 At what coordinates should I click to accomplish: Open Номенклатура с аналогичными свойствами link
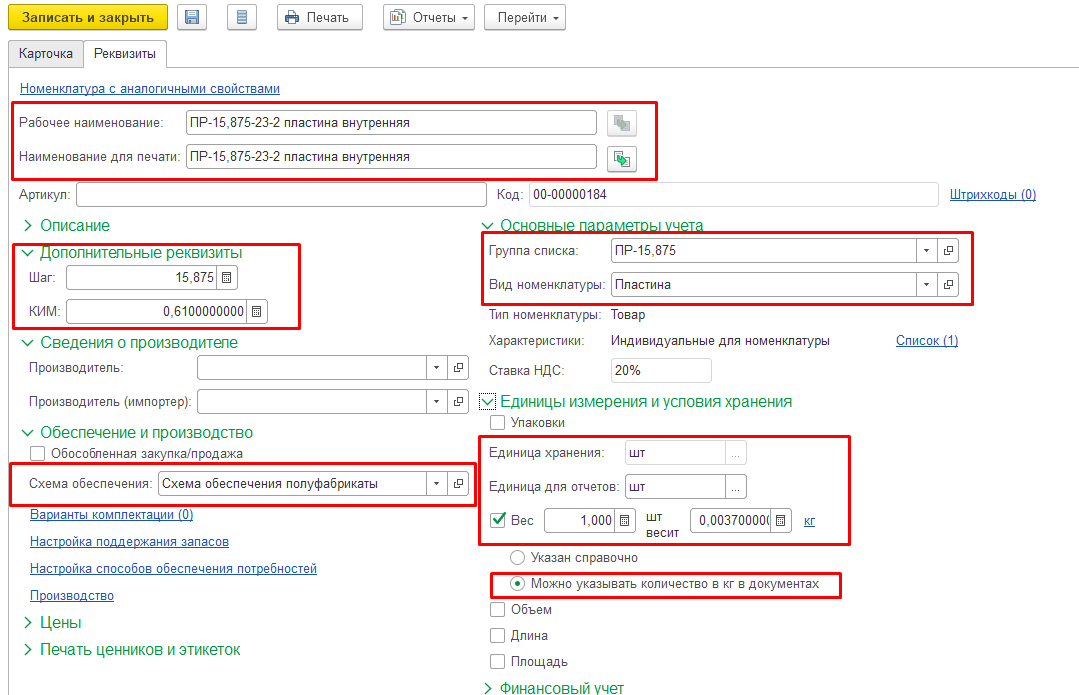[x=150, y=89]
